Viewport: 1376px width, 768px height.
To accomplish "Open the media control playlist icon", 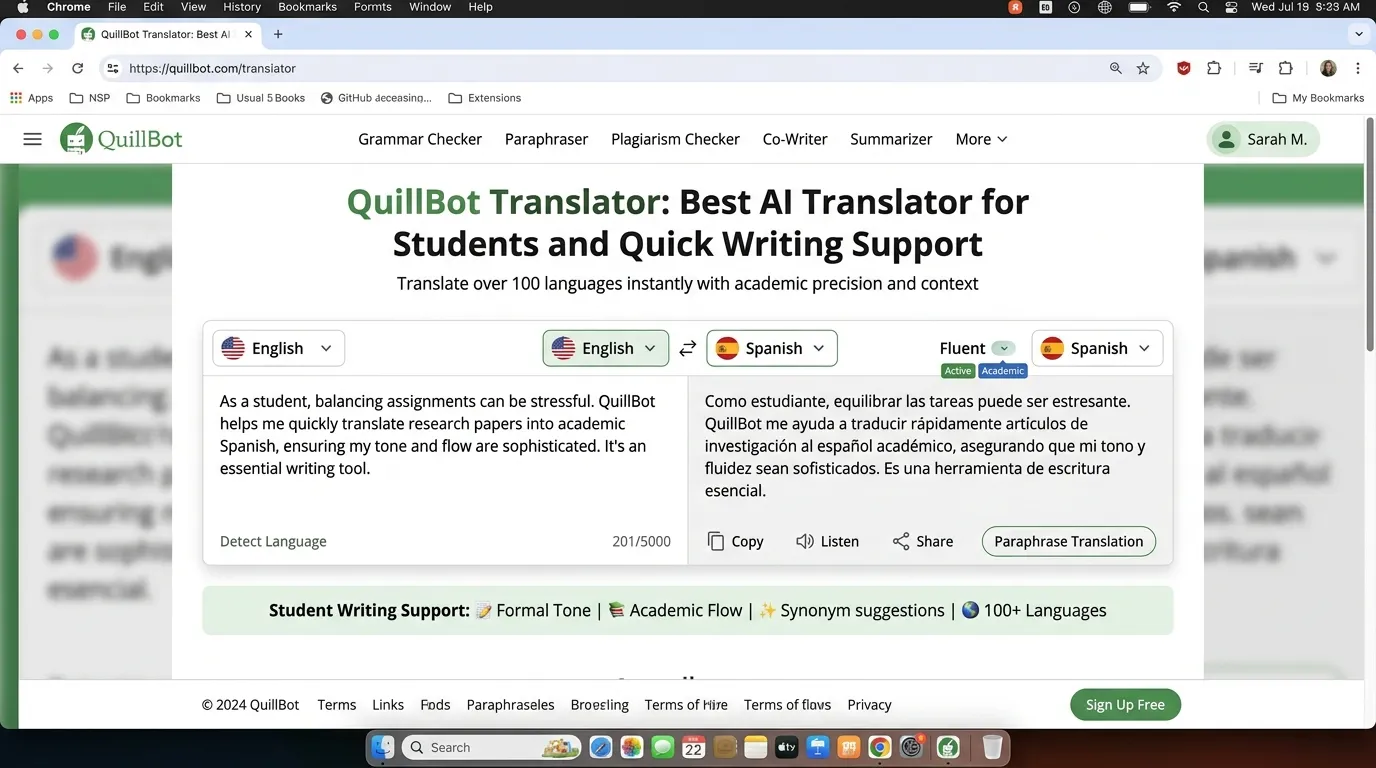I will click(1255, 68).
